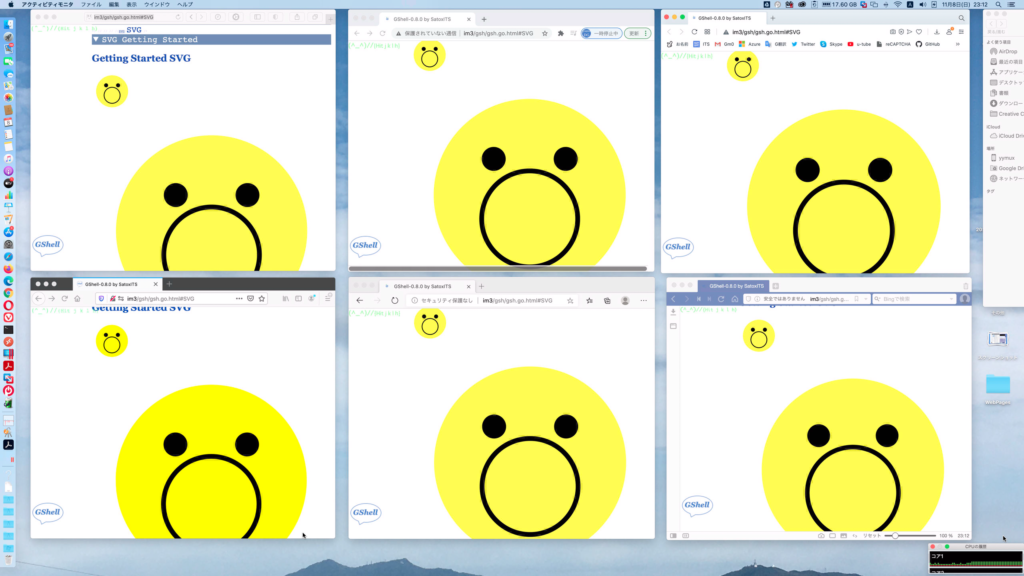Click the 更新 update button in Chrome

click(x=632, y=33)
